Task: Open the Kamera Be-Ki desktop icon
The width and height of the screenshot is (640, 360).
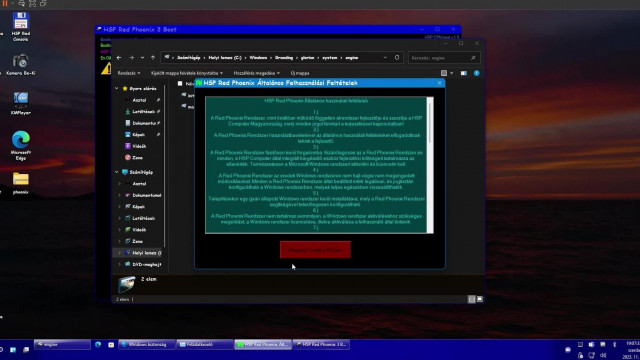Action: pyautogui.click(x=20, y=64)
